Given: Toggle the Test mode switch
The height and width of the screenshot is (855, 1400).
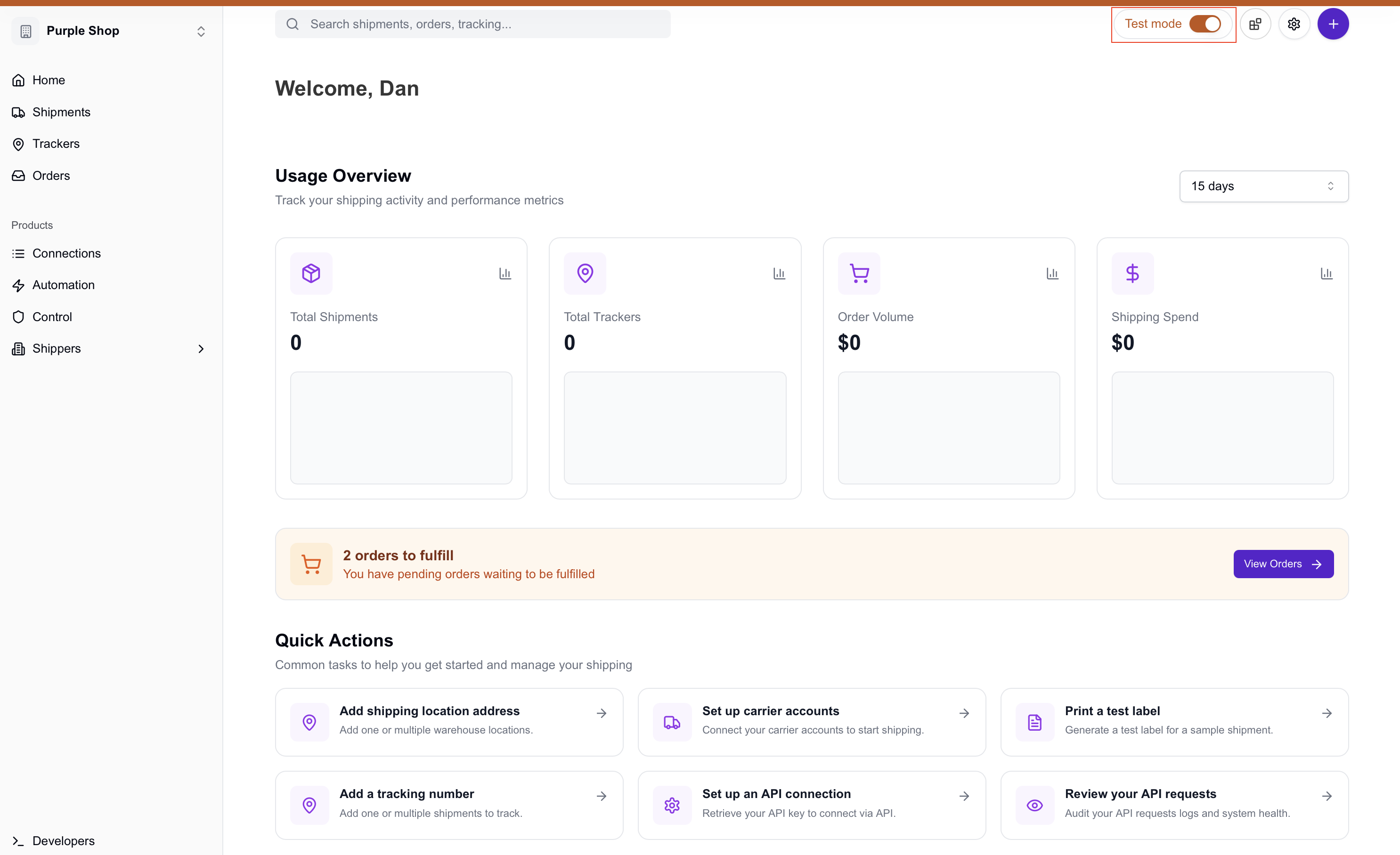Looking at the screenshot, I should (1205, 24).
